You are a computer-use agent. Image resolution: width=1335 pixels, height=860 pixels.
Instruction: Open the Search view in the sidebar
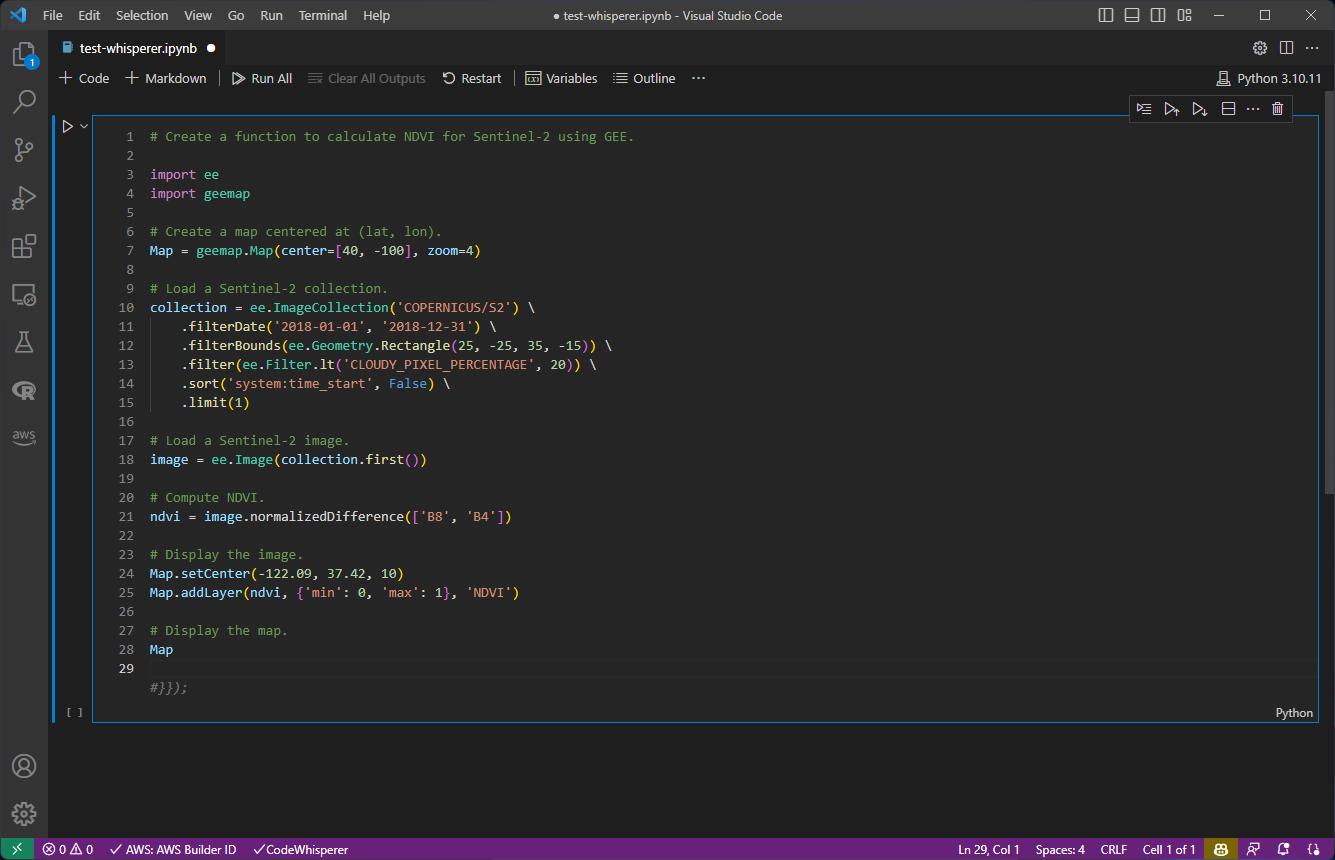(x=25, y=101)
